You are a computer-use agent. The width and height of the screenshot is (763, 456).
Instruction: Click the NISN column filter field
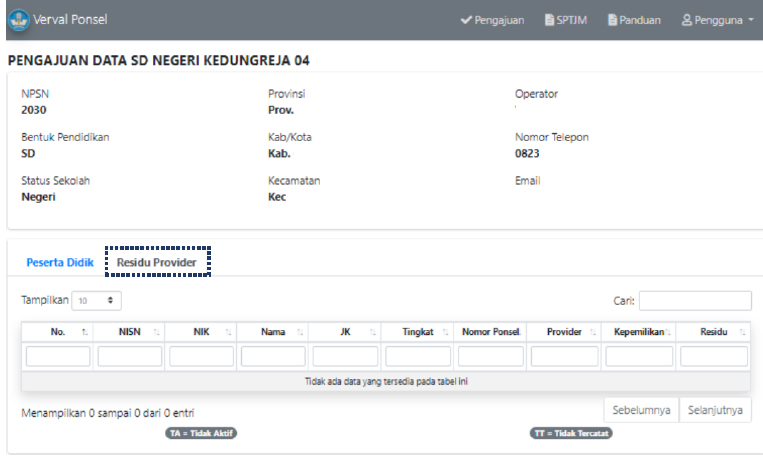(x=129, y=356)
